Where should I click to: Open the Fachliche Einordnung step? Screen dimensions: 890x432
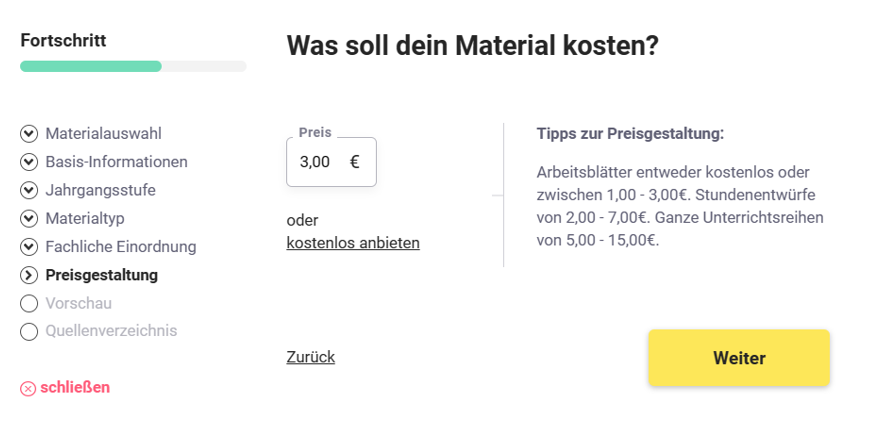[x=121, y=247]
